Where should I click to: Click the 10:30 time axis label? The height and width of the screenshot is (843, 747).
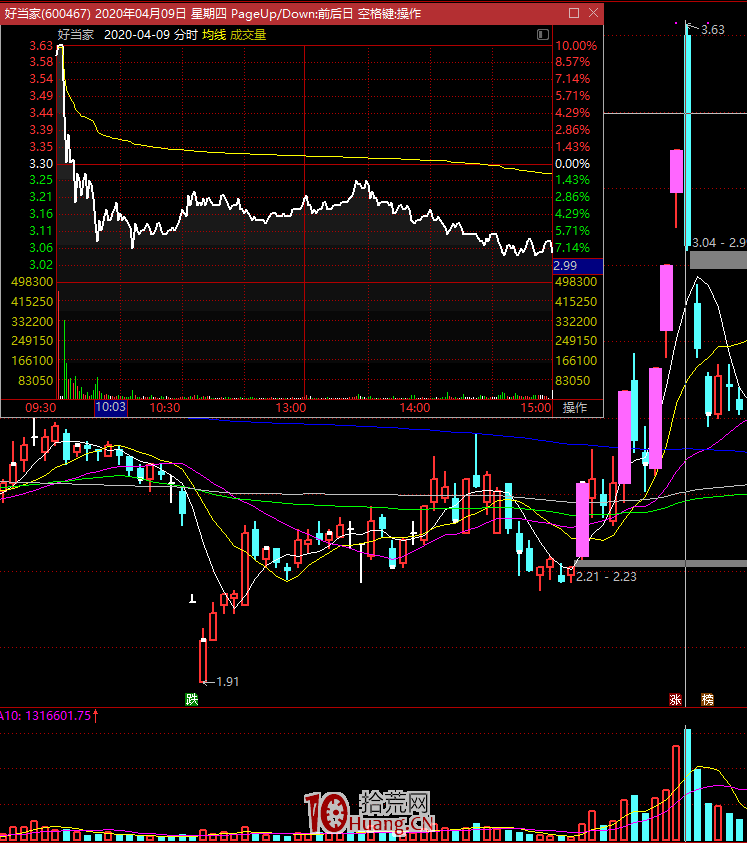(165, 408)
